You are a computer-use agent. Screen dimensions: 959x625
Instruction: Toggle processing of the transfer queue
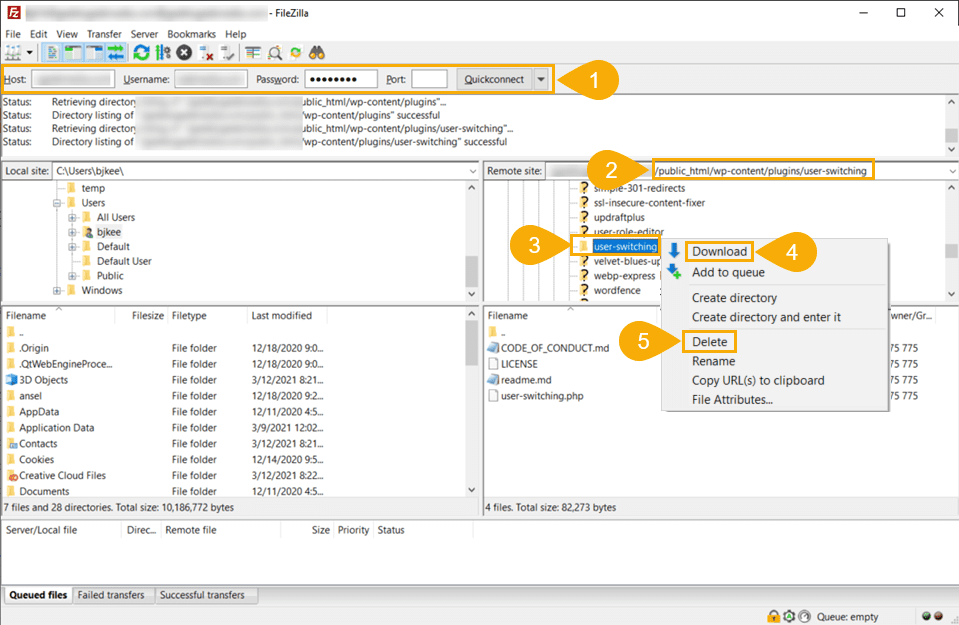pos(161,53)
